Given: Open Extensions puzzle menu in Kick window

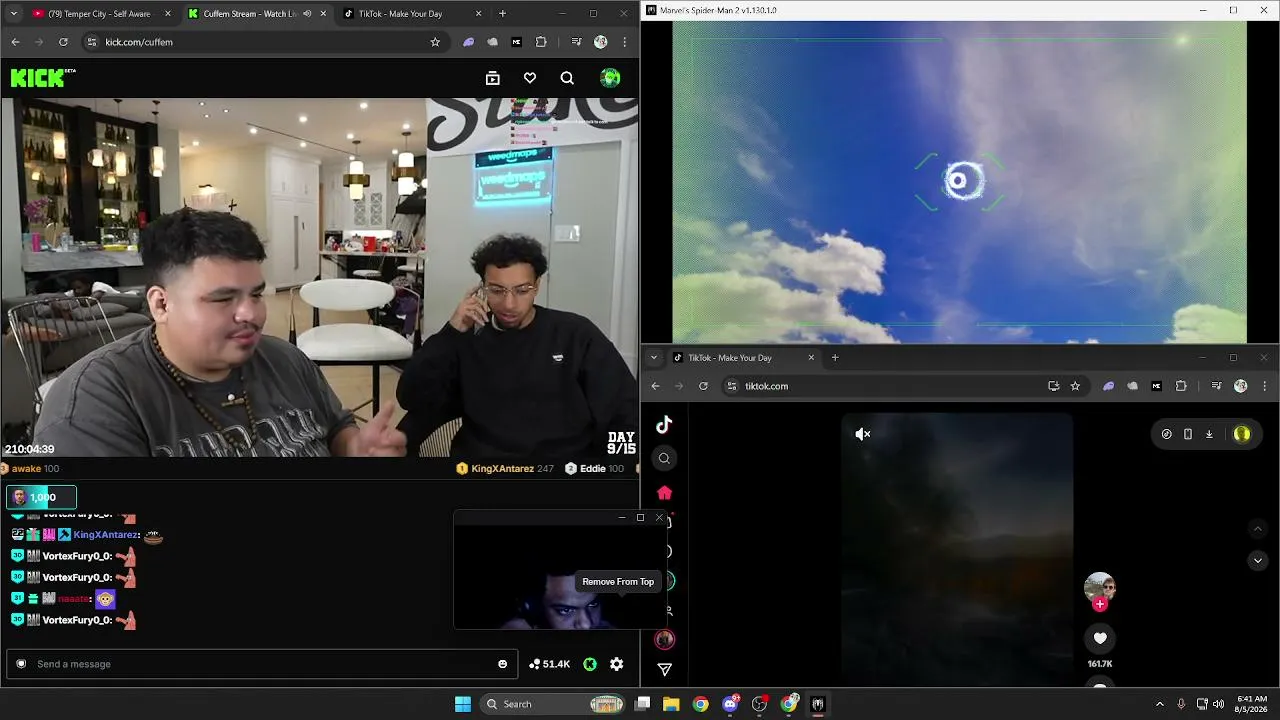Looking at the screenshot, I should pyautogui.click(x=541, y=42).
